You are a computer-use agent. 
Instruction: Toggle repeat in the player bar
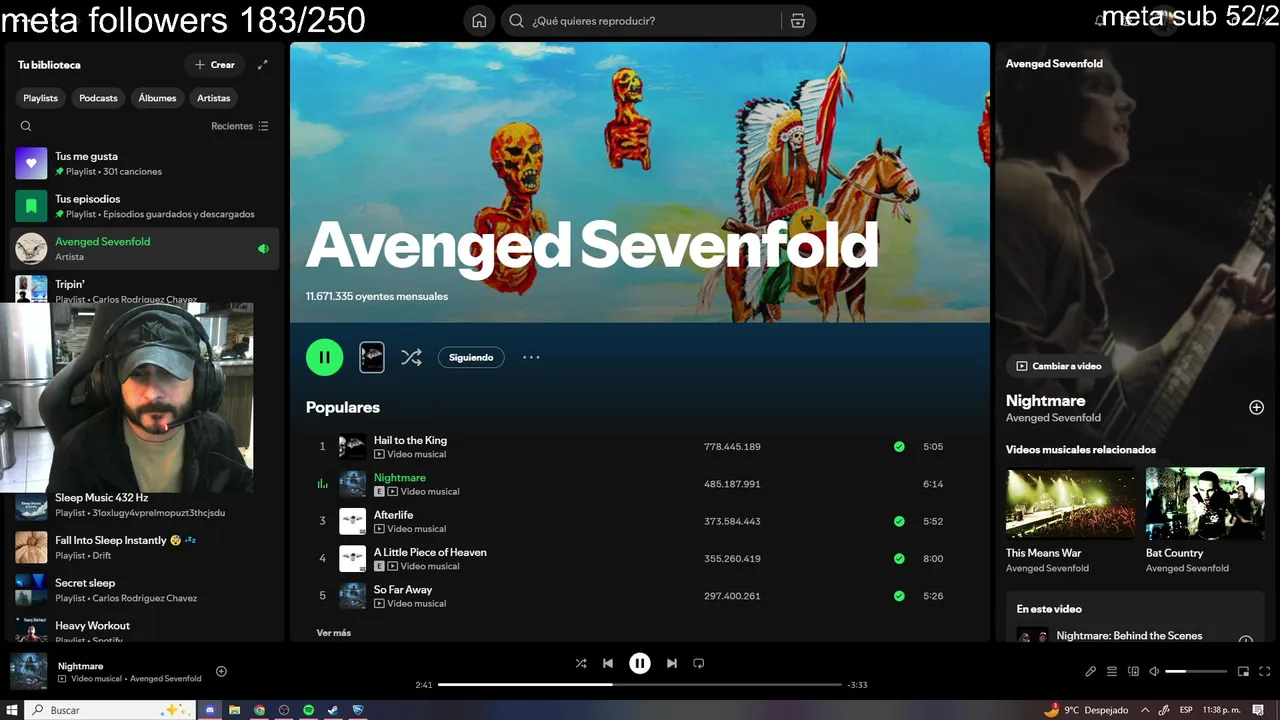tap(699, 663)
